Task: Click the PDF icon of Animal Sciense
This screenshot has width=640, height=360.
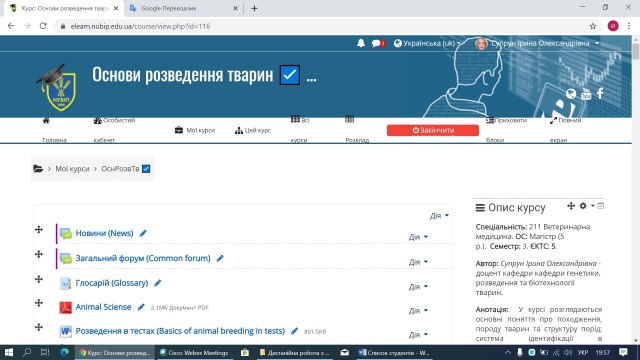Action: coord(65,307)
